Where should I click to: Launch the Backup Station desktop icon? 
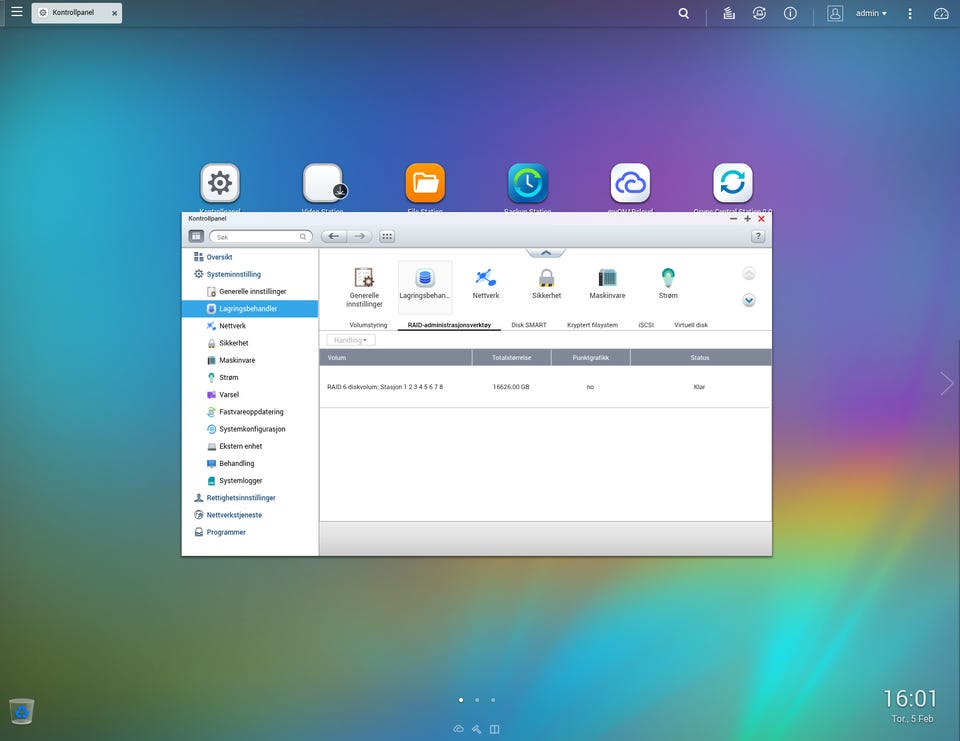coord(527,184)
